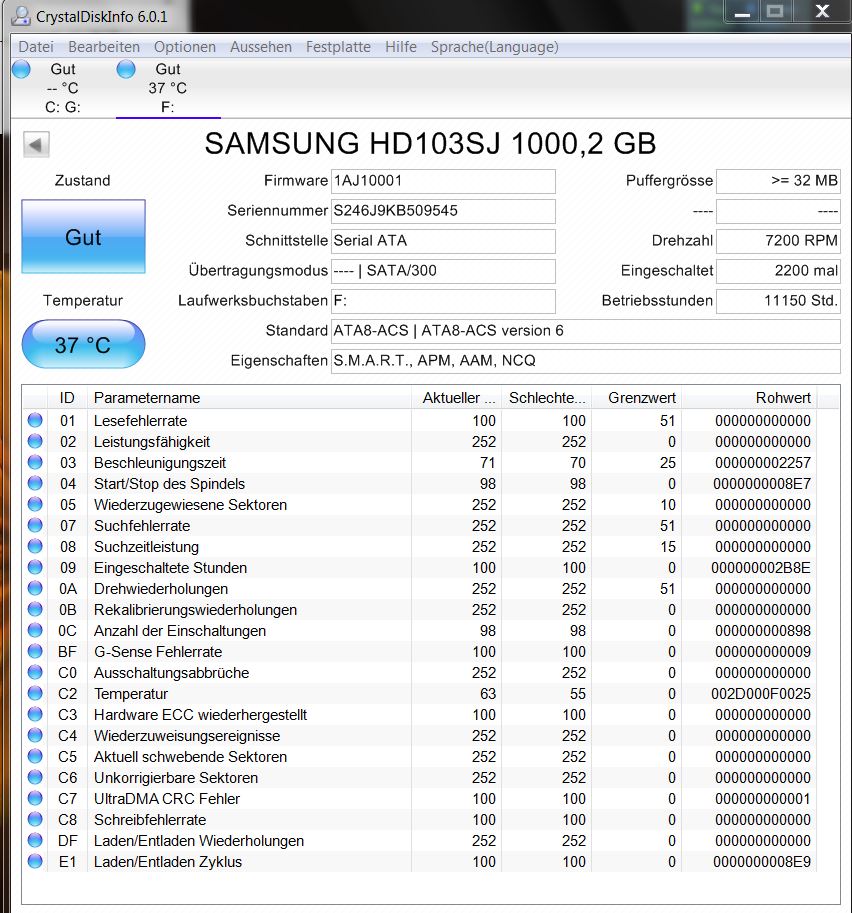Click status orb for UltraDMA CRC Fehler

(x=35, y=798)
